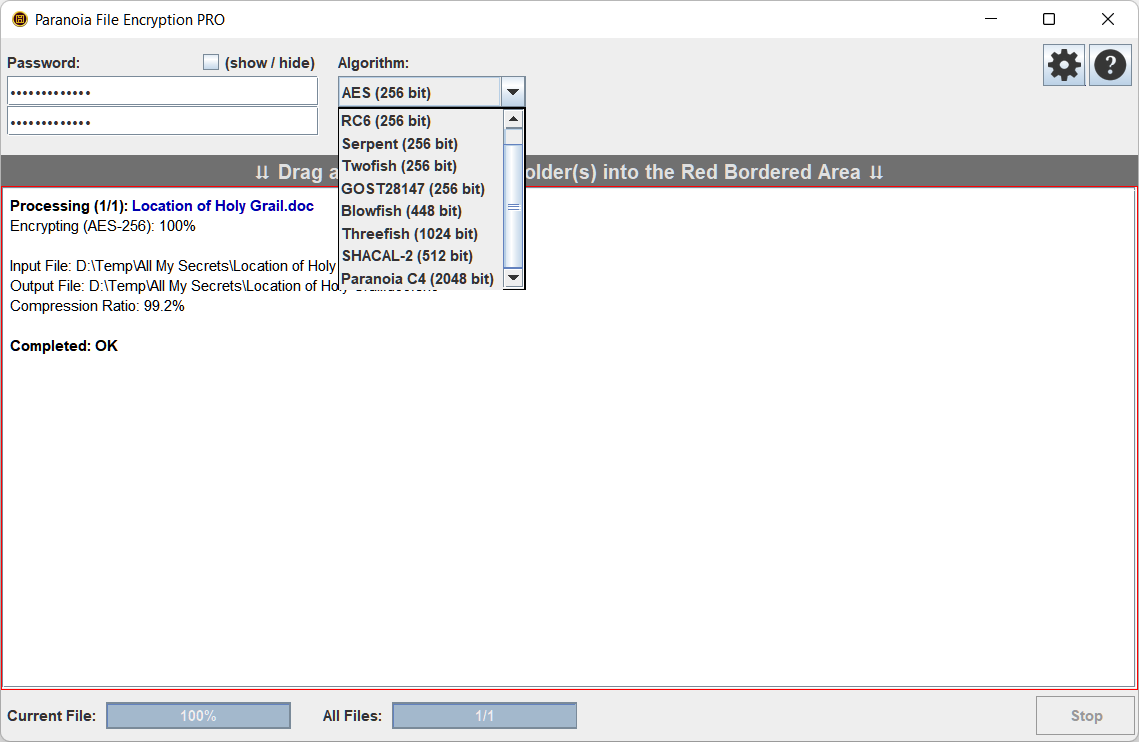This screenshot has width=1139, height=742.
Task: Click the Paranoia app icon in title bar
Action: [17, 19]
